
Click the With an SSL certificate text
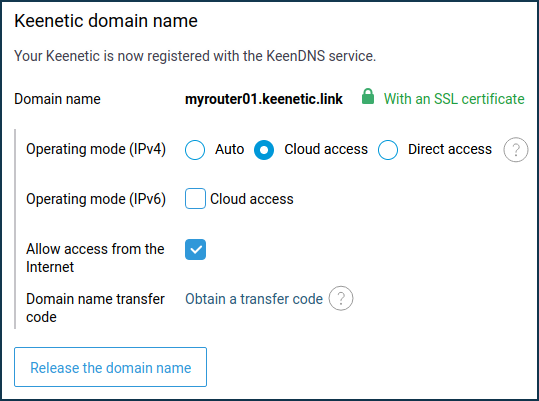(x=454, y=99)
